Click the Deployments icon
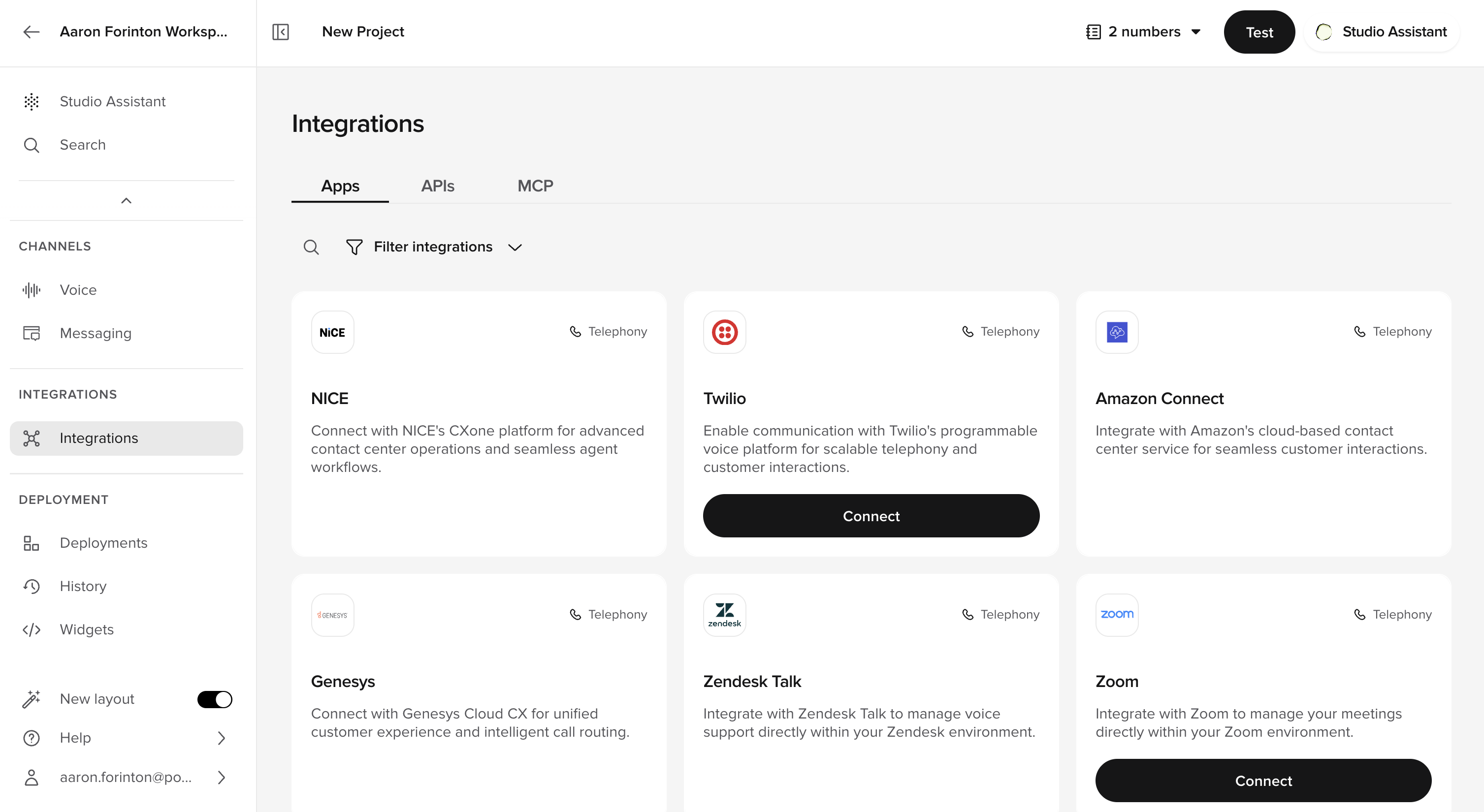This screenshot has height=812, width=1484. [31, 543]
